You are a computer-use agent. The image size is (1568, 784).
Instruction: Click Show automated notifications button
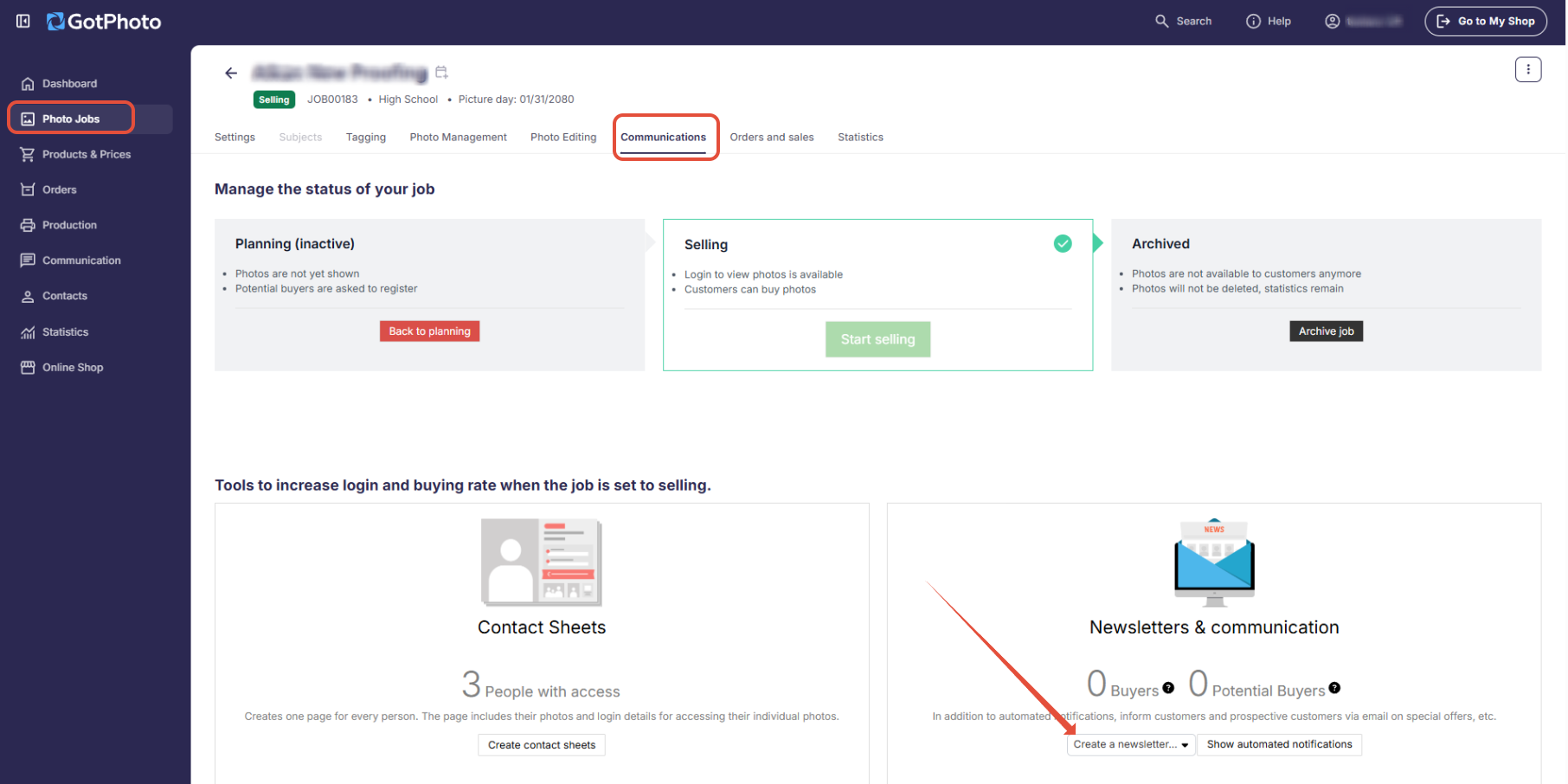(1279, 745)
